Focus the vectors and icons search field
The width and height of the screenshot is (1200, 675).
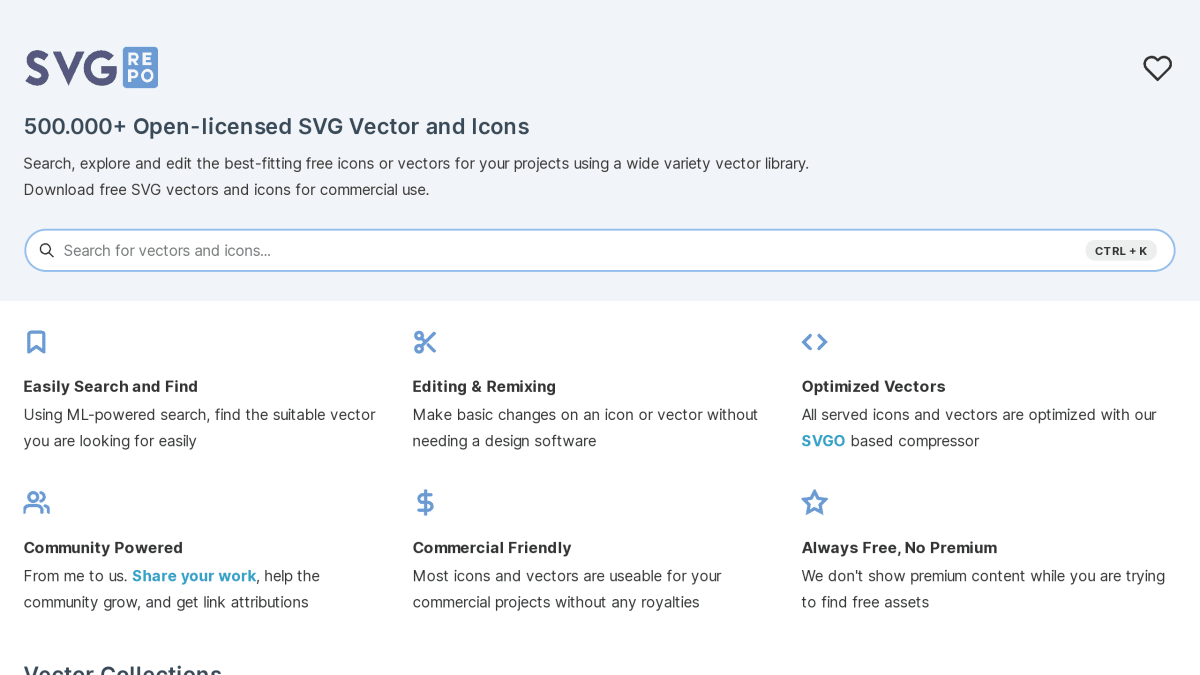[x=570, y=250]
